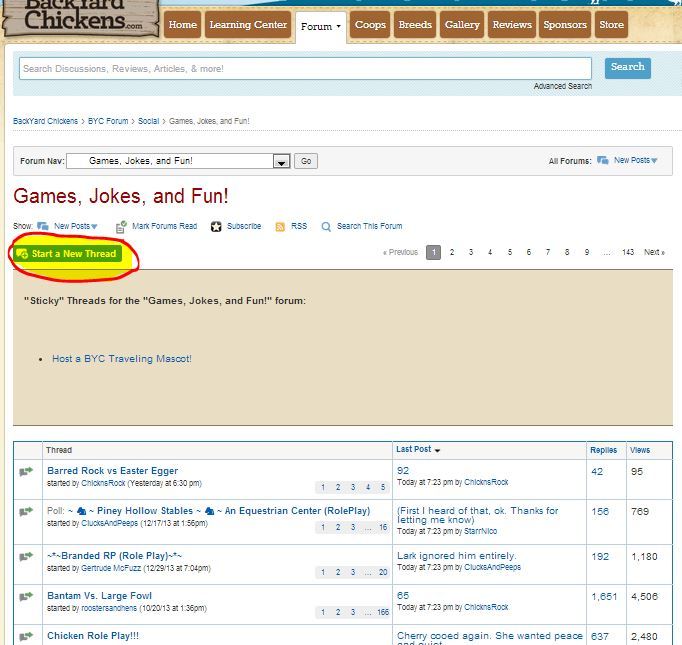682x645 pixels.
Task: Open the Forum Nav dropdown list
Action: pyautogui.click(x=281, y=161)
